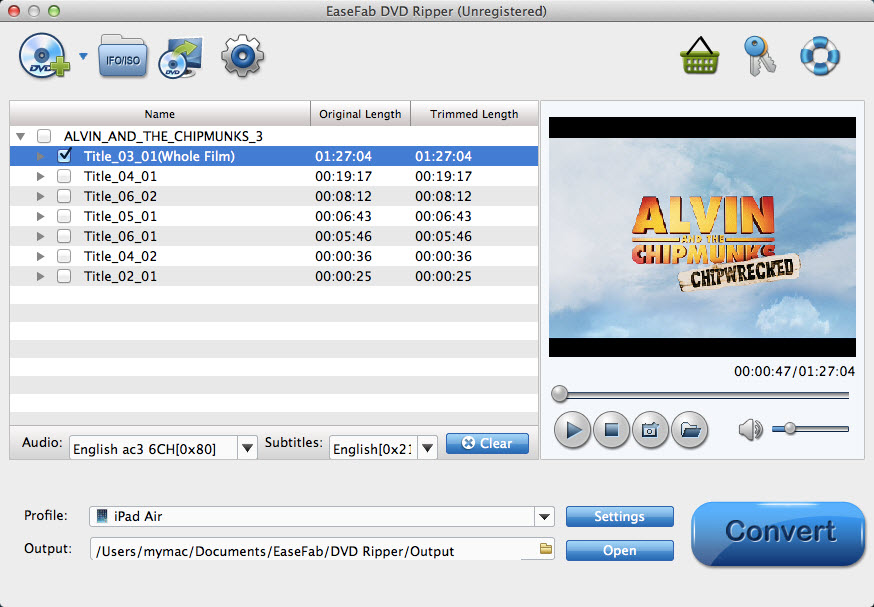This screenshot has height=607, width=874.
Task: Expand the Title_05_01 row
Action: tap(40, 216)
